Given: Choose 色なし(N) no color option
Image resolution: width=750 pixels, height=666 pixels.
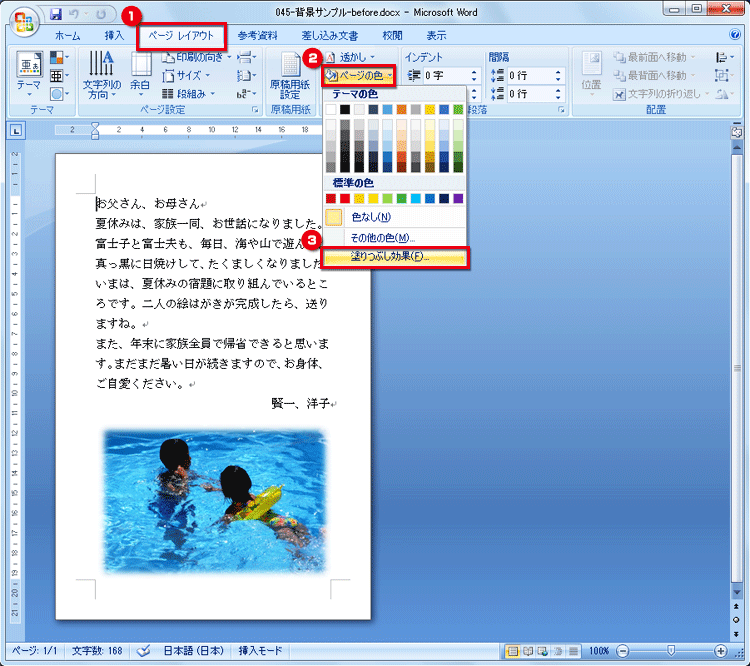Looking at the screenshot, I should (395, 217).
